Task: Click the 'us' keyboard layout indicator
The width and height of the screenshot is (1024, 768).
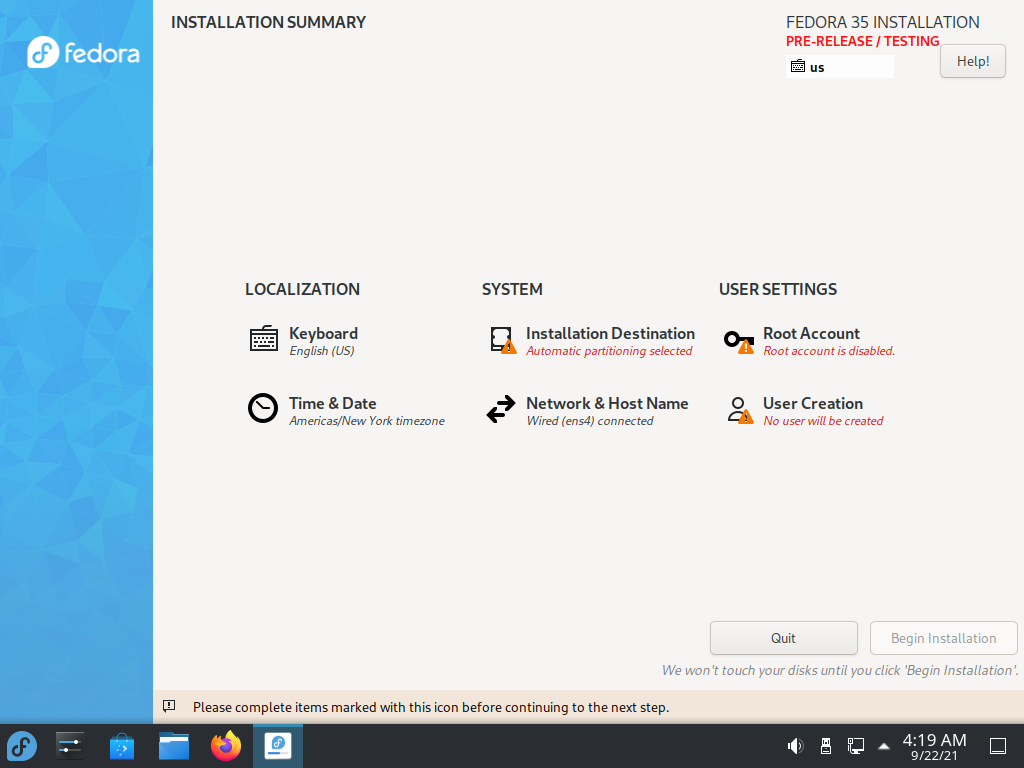Action: (839, 67)
